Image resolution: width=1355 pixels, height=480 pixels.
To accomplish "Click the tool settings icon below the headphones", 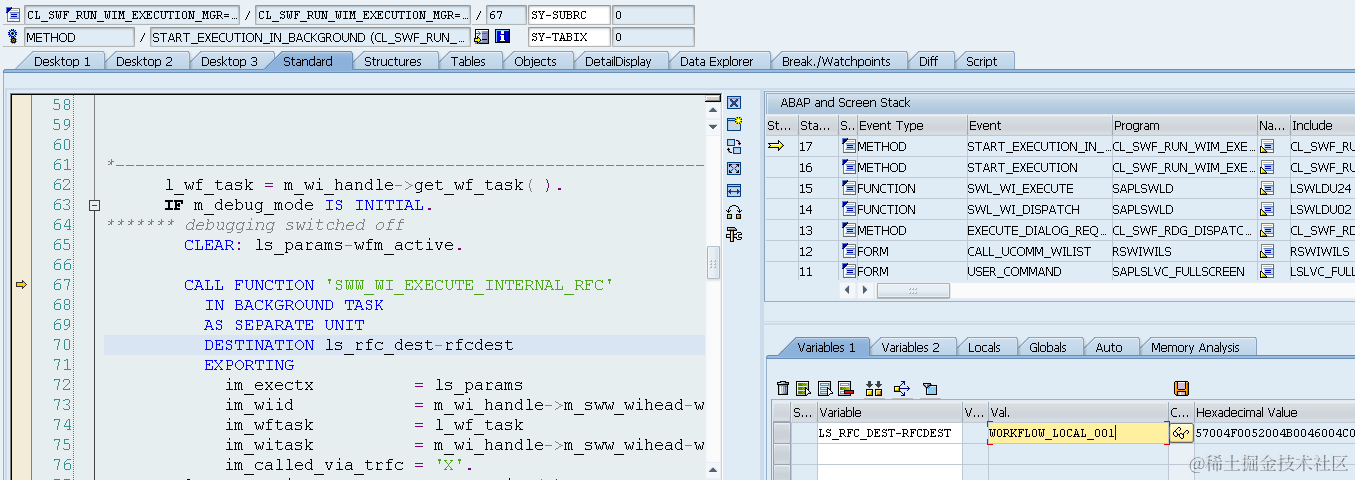I will coord(734,234).
